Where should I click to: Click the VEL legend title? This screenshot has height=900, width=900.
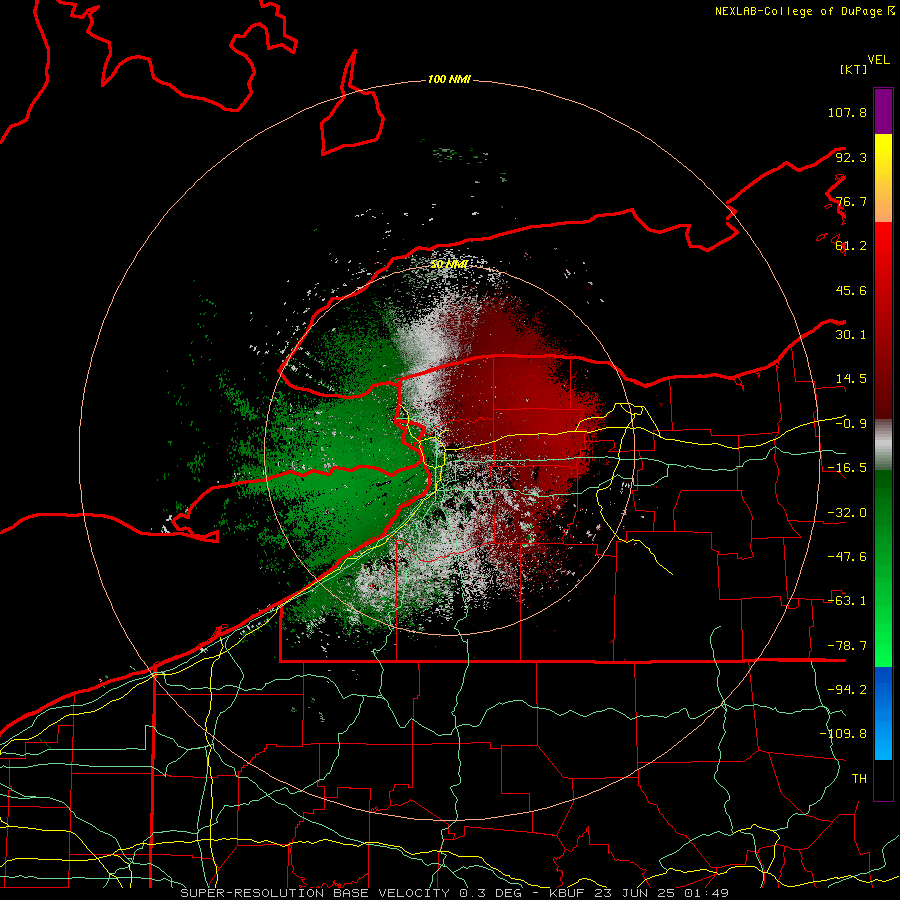[878, 60]
